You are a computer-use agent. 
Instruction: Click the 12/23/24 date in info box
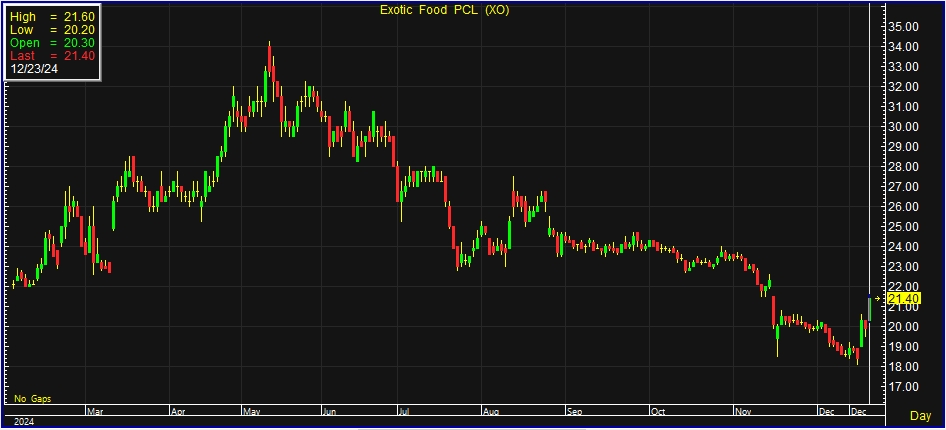[33, 70]
